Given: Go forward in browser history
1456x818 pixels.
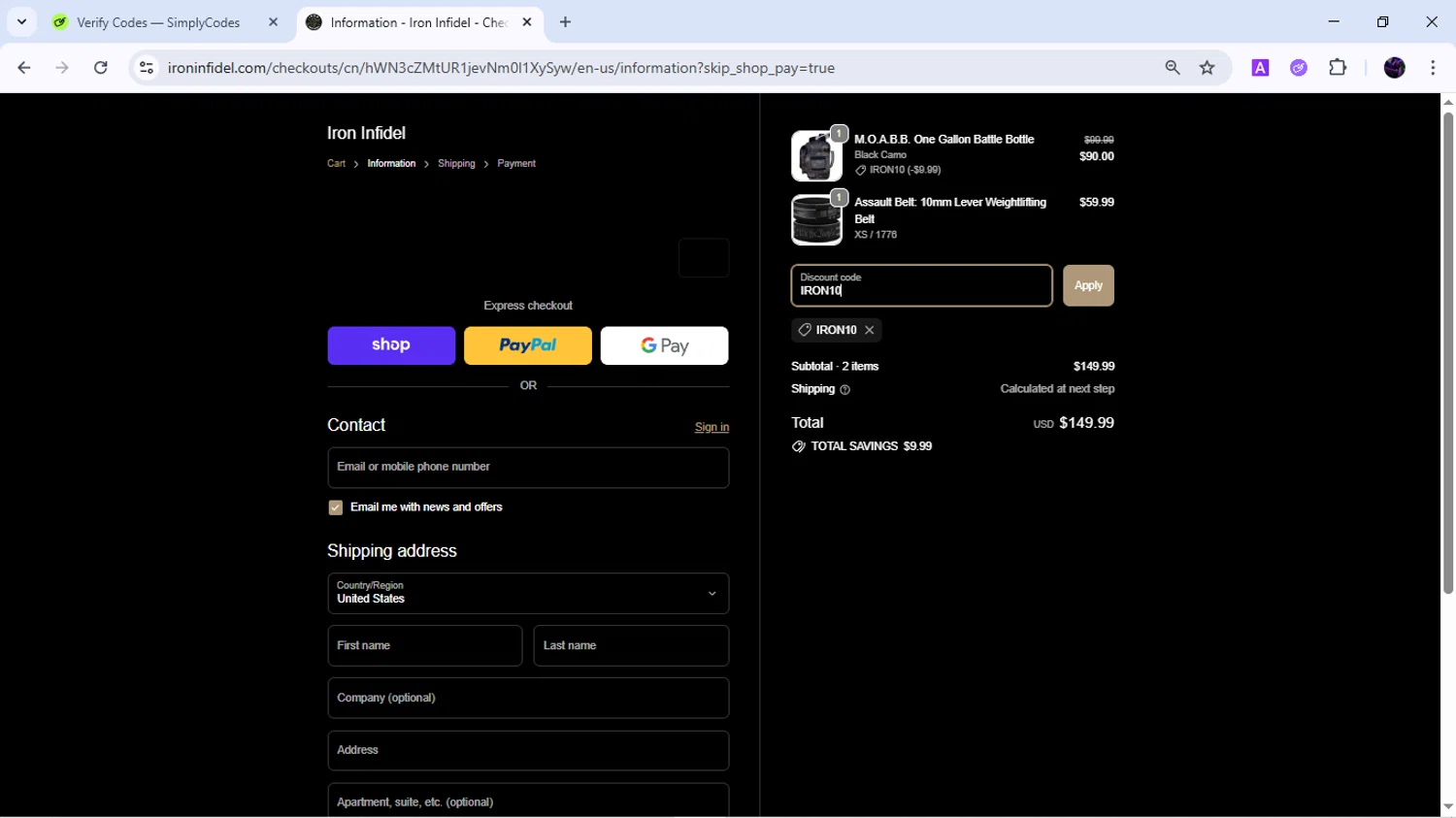Looking at the screenshot, I should click(62, 68).
